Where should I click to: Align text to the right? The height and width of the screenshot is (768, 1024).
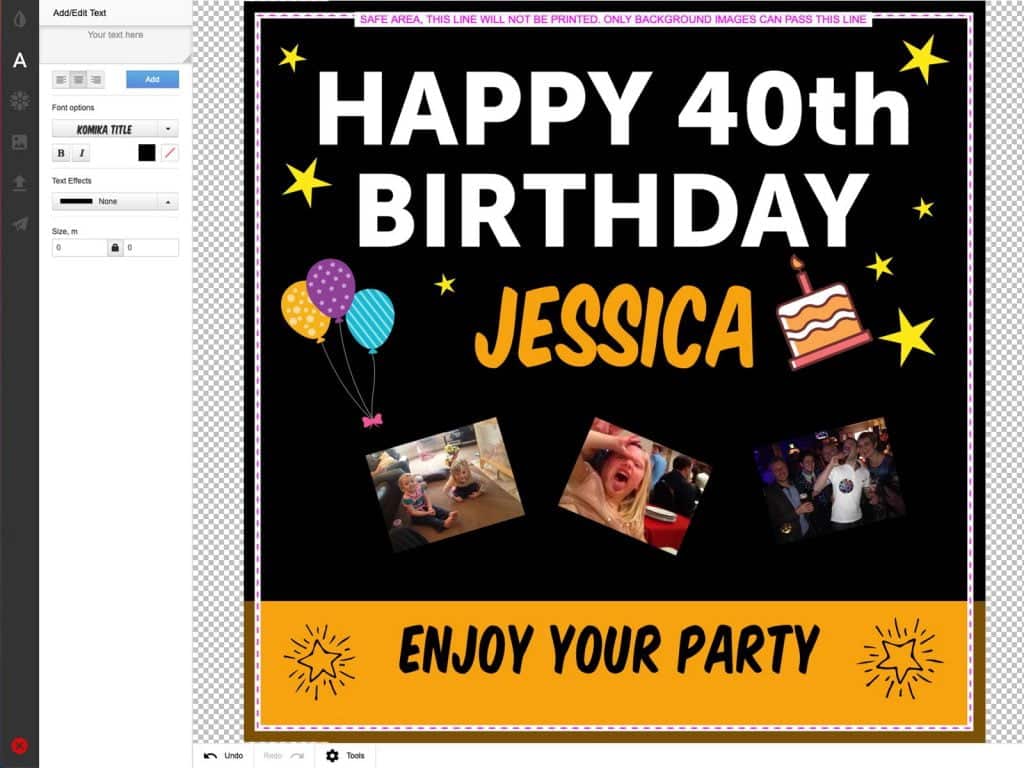click(x=96, y=79)
